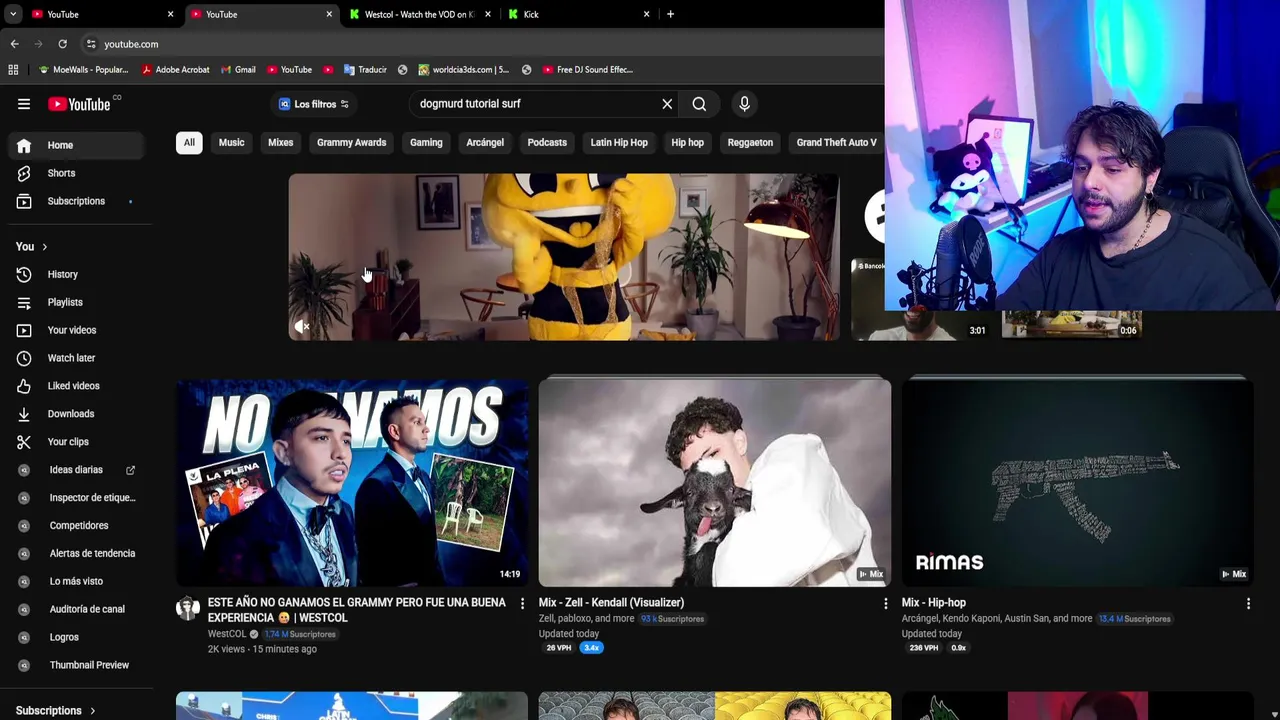
Task: Switch to the Westcol VOD browser tab
Action: (x=419, y=14)
